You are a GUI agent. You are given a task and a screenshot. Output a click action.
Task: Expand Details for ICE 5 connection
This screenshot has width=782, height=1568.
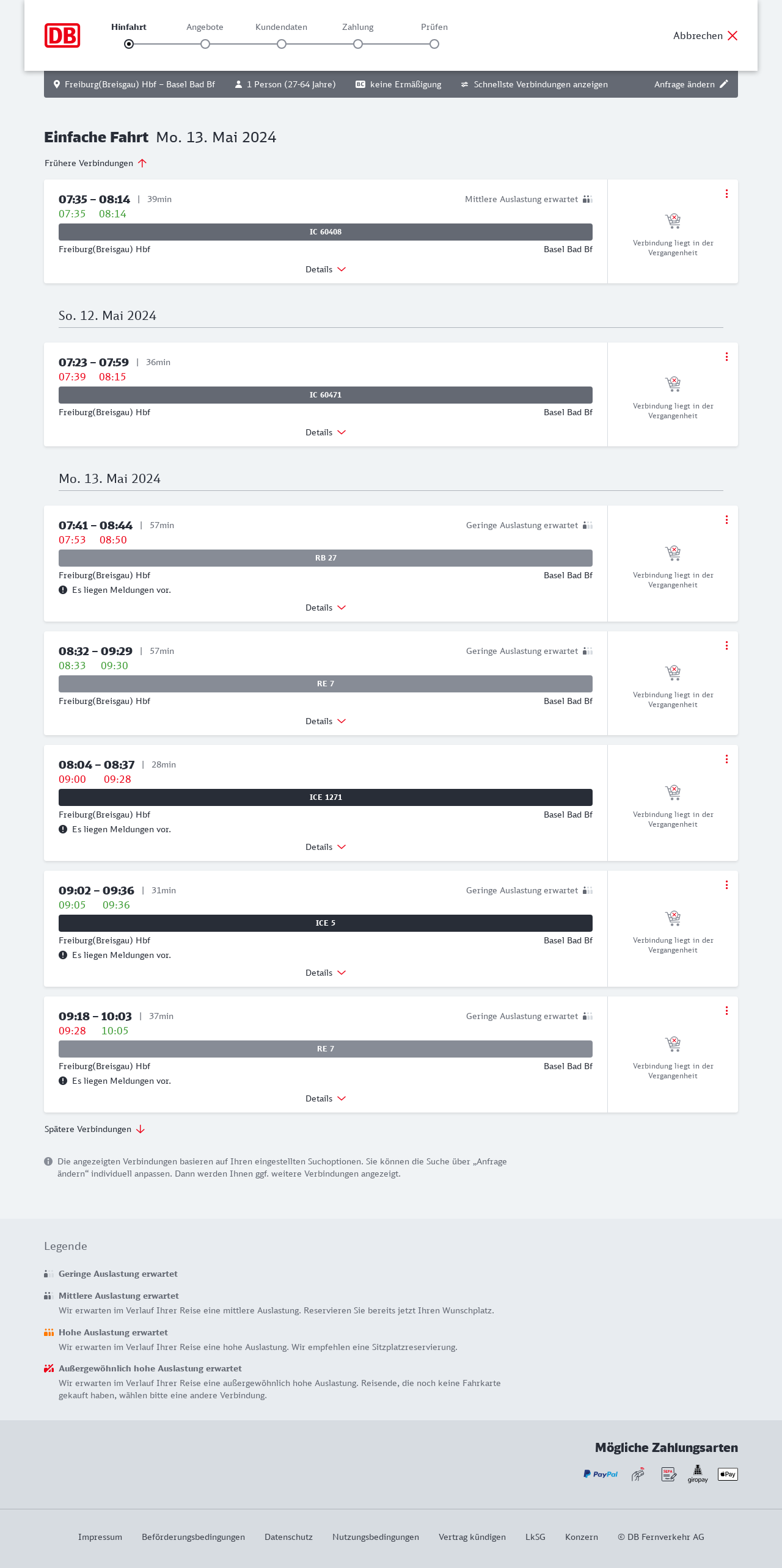pyautogui.click(x=326, y=973)
